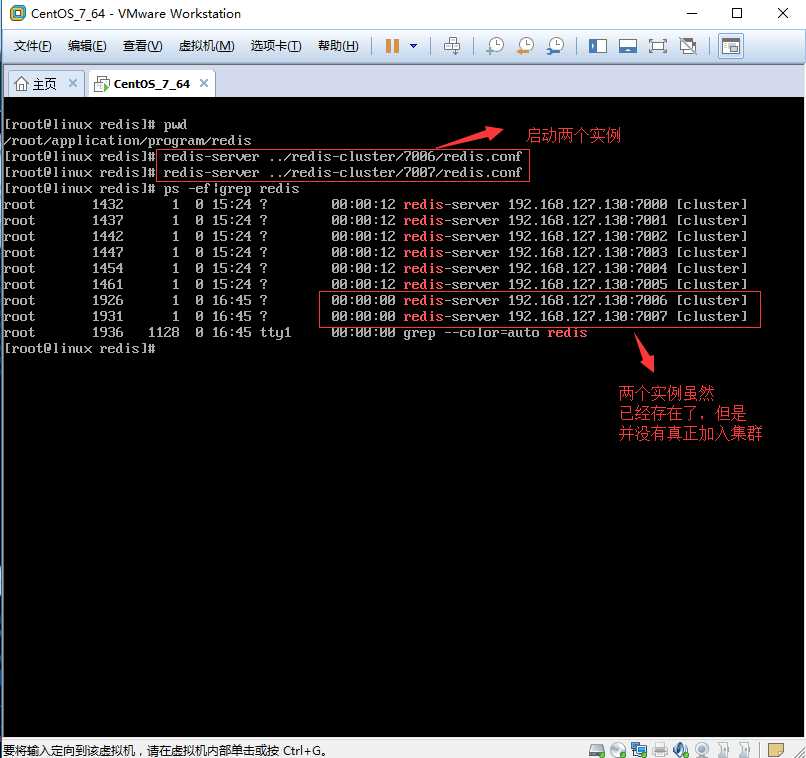
Task: Revert the VM to its previous snapshot
Action: click(525, 46)
